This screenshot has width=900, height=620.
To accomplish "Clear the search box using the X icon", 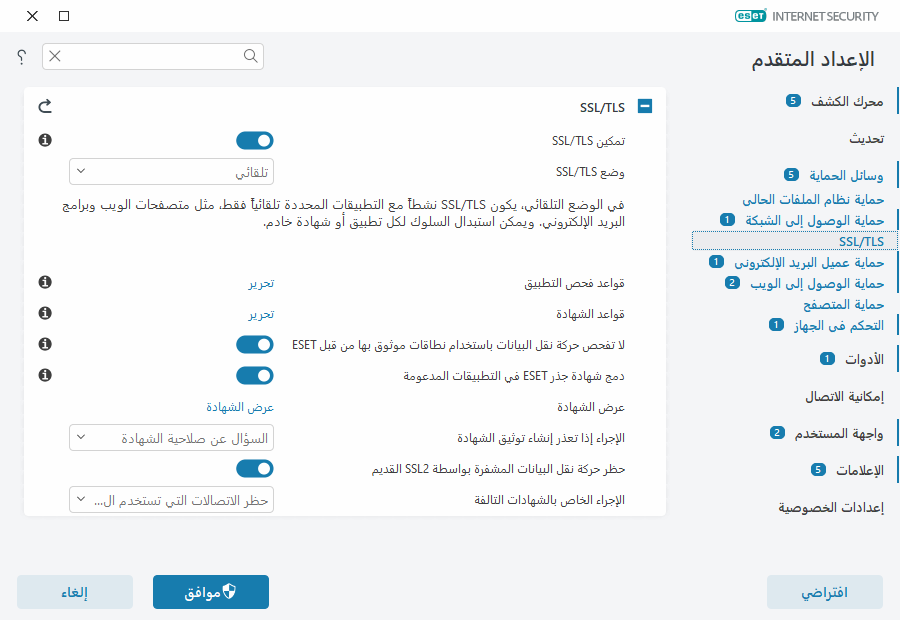I will [x=55, y=57].
